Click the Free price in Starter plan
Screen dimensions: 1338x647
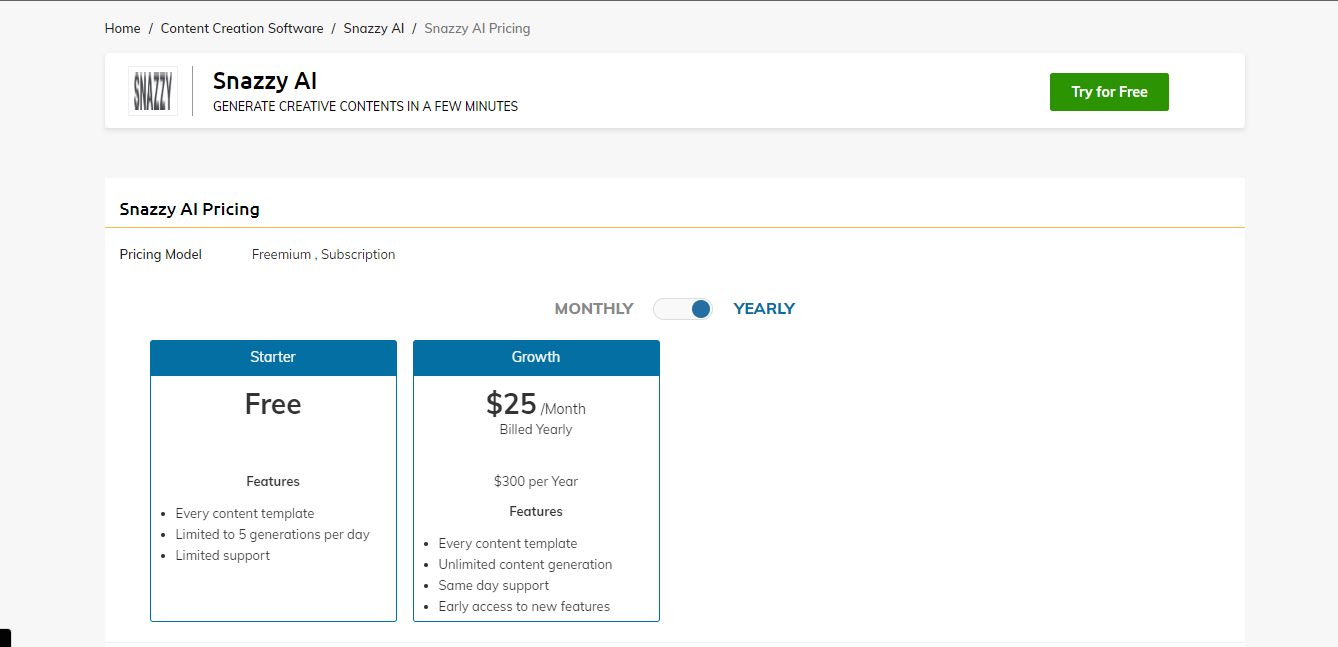pos(273,404)
